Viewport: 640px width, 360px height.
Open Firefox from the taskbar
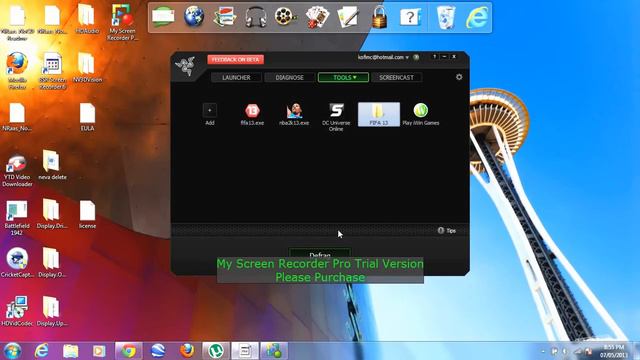click(187, 351)
